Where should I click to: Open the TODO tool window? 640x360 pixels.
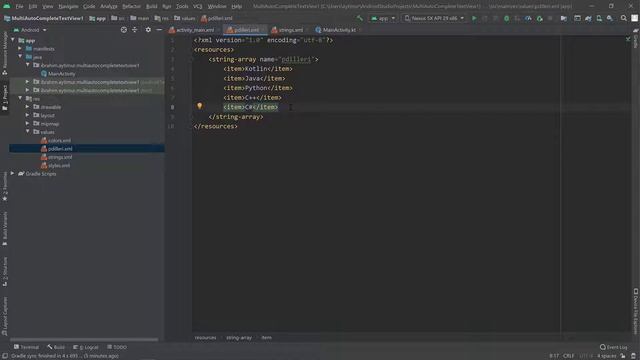[x=117, y=347]
